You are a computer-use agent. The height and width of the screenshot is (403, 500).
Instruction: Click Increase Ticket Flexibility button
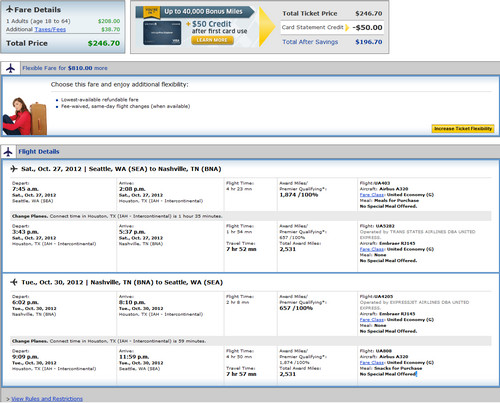click(x=463, y=128)
